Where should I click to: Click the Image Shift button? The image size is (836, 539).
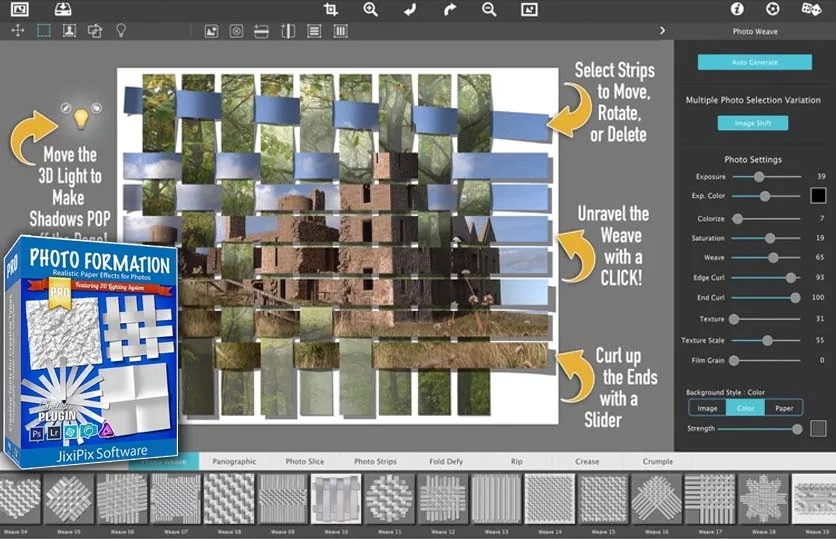[753, 123]
